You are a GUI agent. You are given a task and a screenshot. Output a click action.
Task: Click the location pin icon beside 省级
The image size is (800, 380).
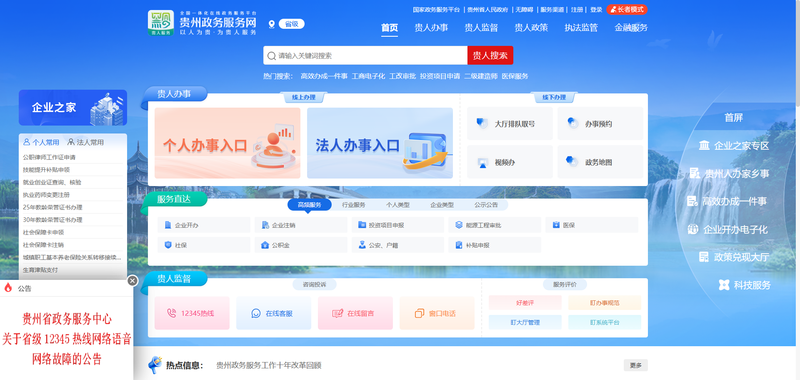[x=271, y=24]
